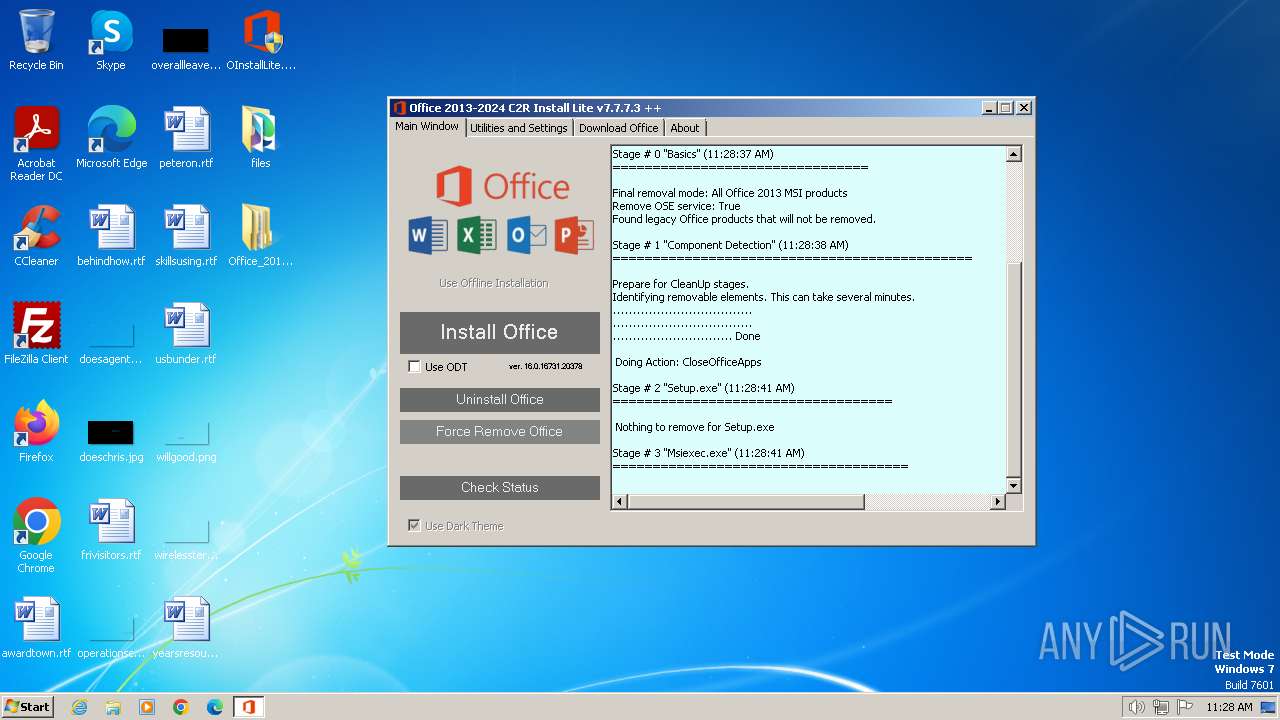
Task: Click the vertical scrollbar thumb in log
Action: (1013, 368)
